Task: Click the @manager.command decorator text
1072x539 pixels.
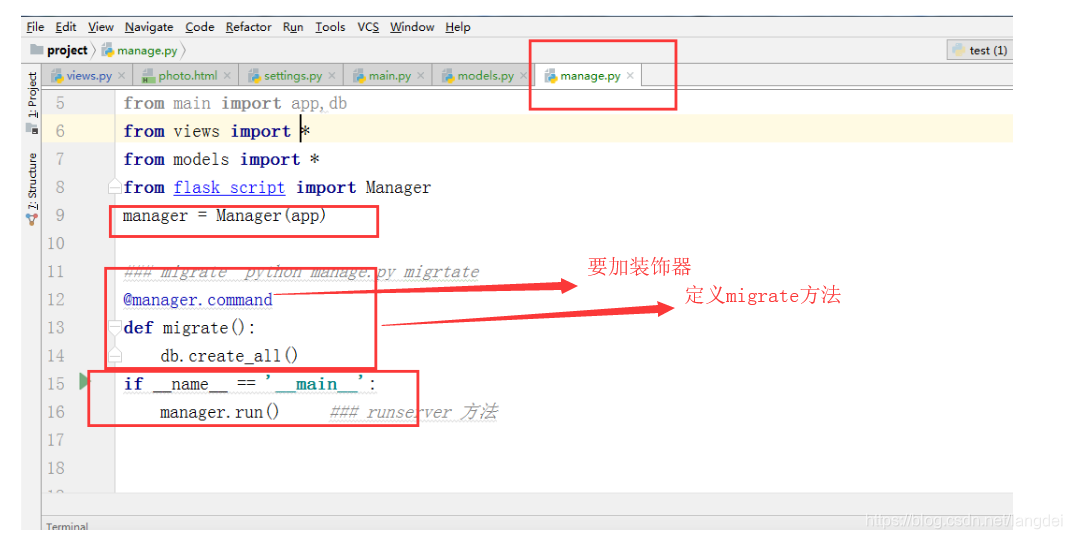Action: click(198, 300)
